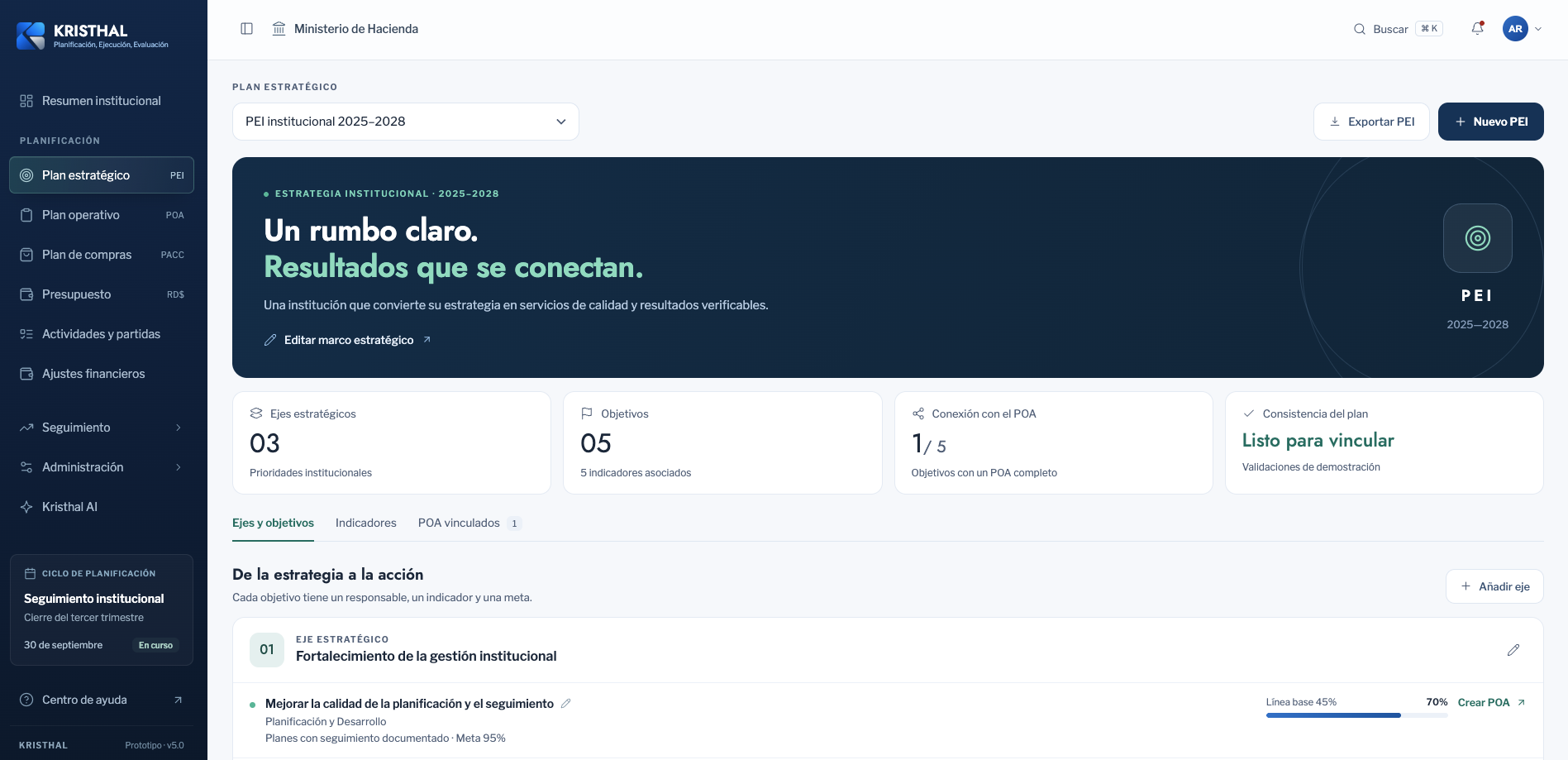The width and height of the screenshot is (1568, 760).
Task: Open the AR user avatar menu
Action: point(1515,29)
